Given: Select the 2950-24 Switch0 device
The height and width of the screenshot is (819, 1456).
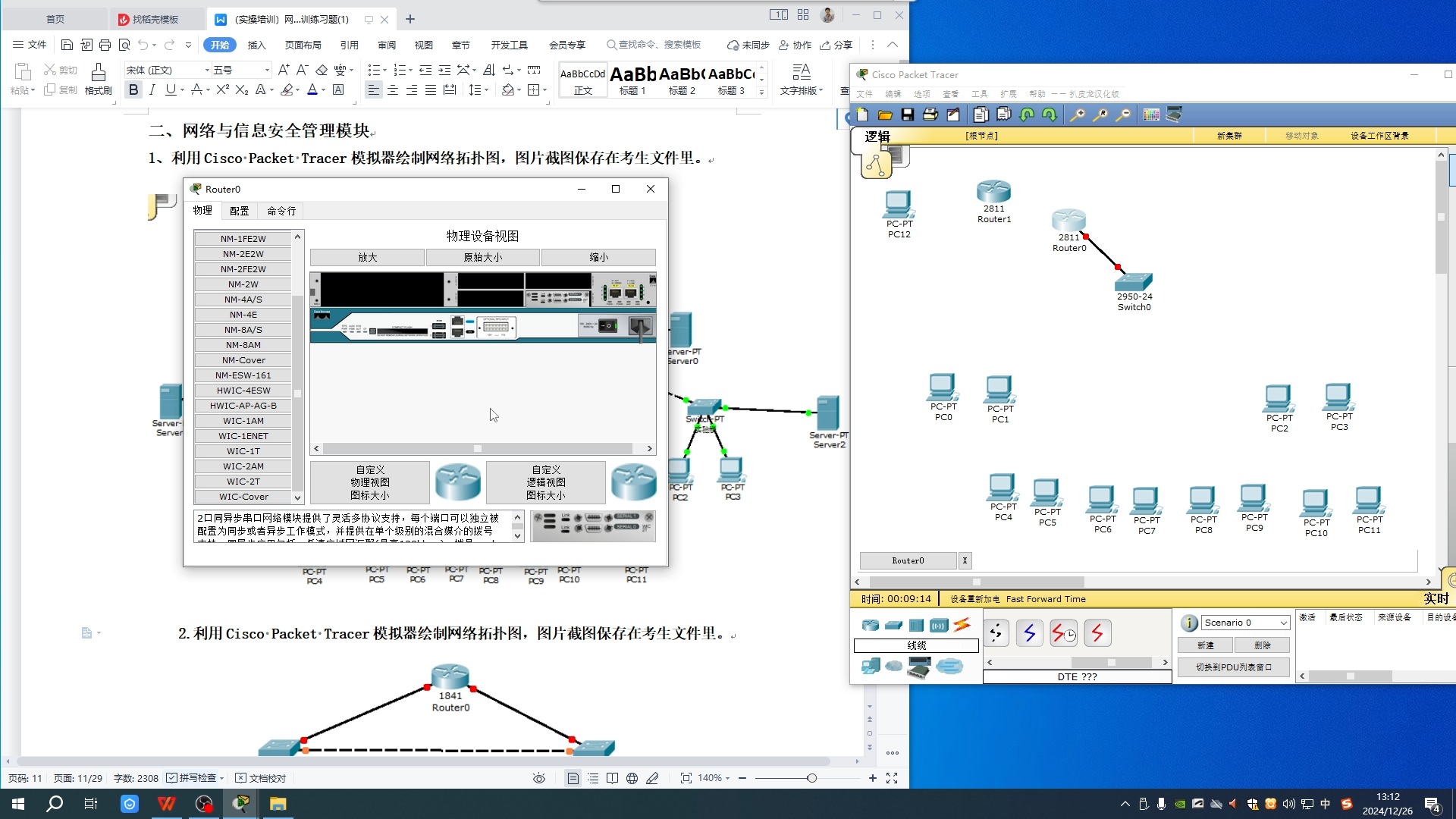Looking at the screenshot, I should pos(1134,282).
